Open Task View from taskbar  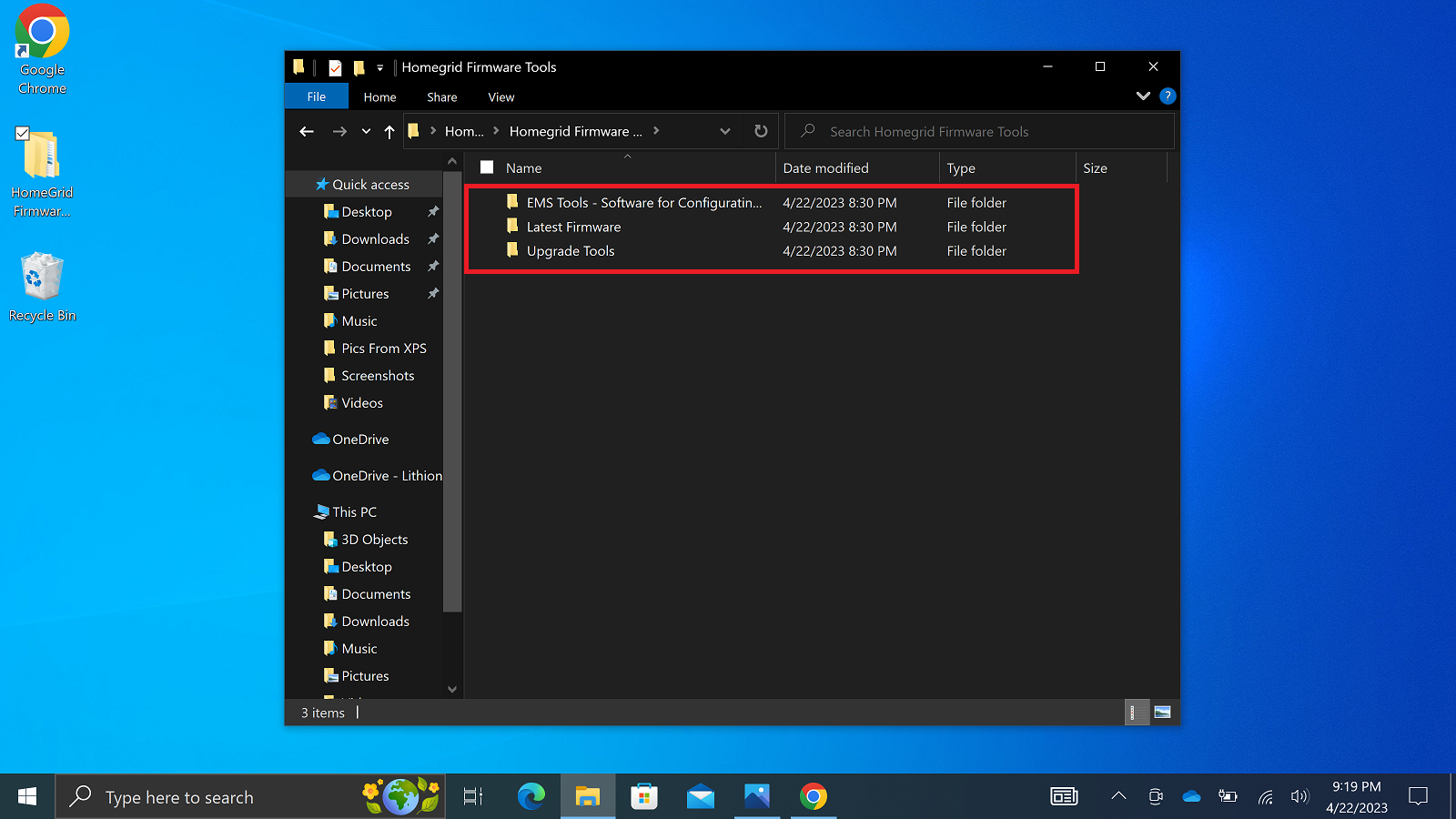pos(473,797)
